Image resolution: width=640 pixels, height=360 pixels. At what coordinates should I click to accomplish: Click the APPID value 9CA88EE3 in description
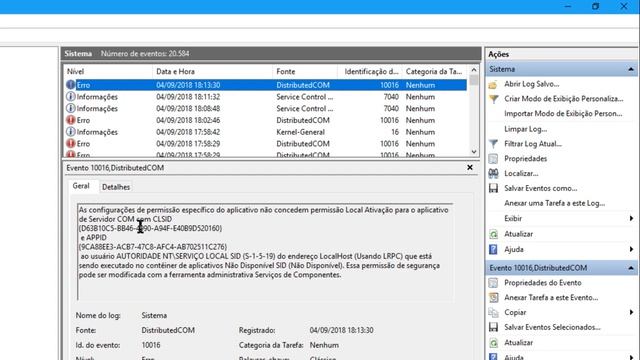coord(153,247)
